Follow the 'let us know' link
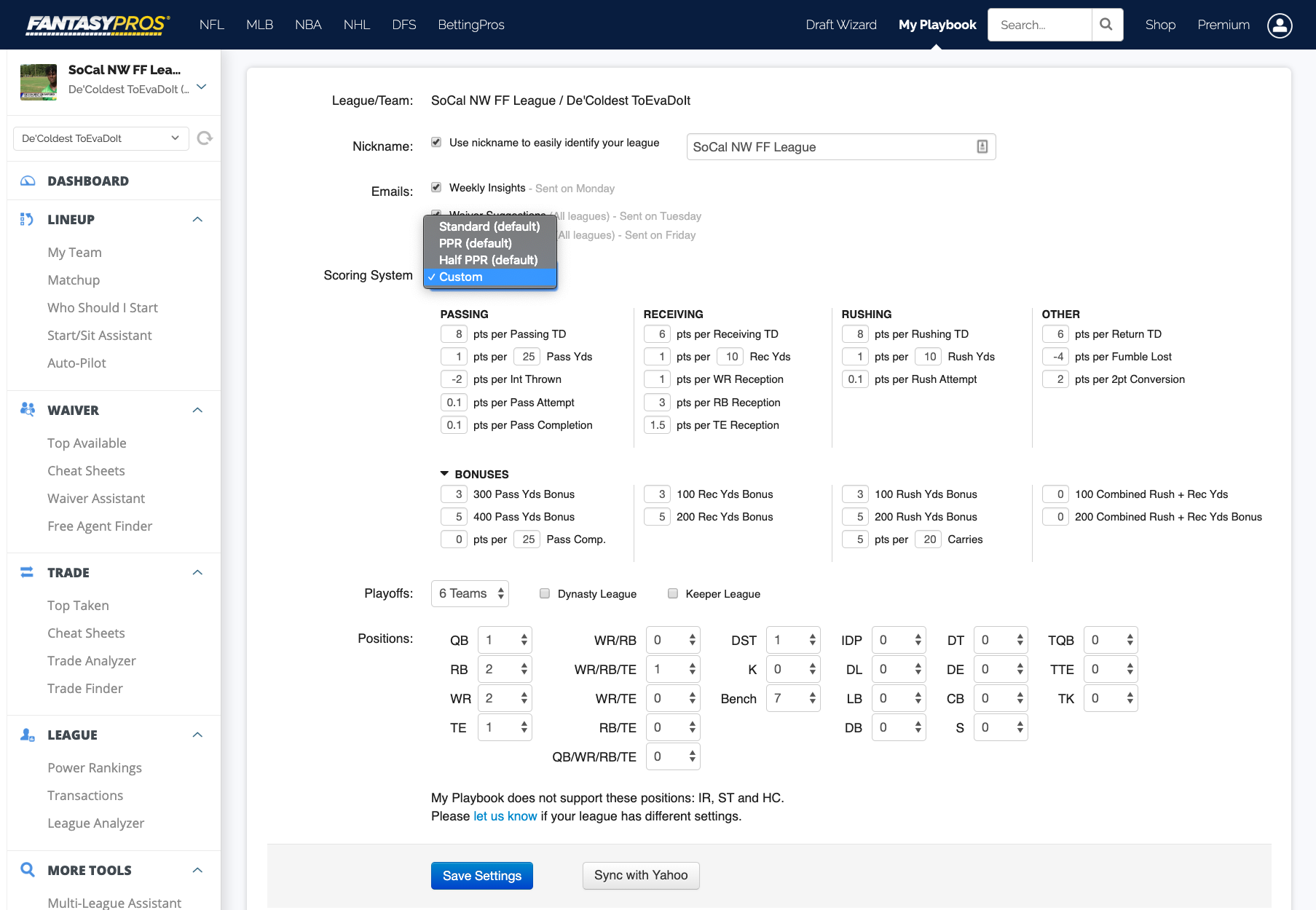The width and height of the screenshot is (1316, 910). pyautogui.click(x=505, y=816)
